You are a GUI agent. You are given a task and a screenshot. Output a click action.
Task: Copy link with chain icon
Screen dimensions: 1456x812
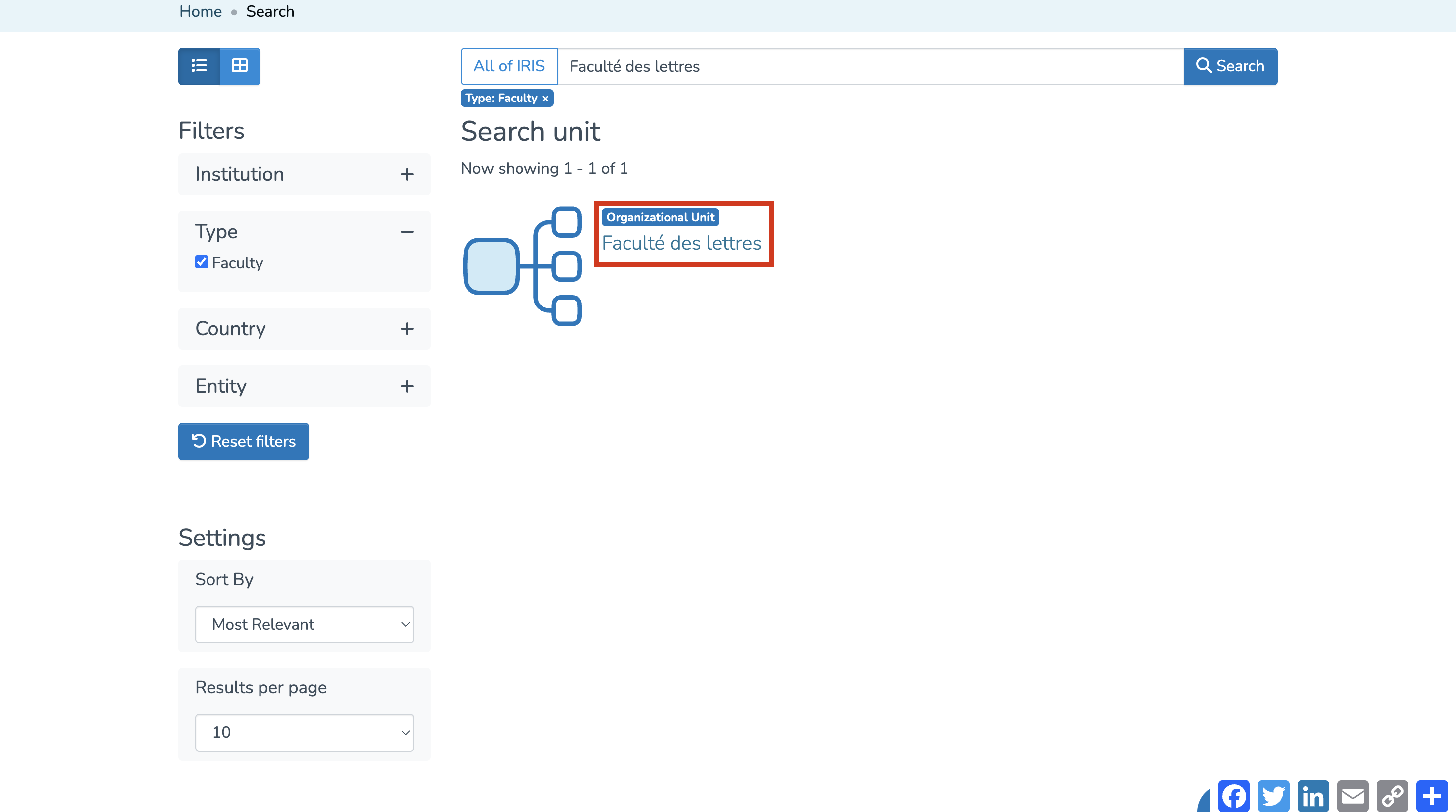pos(1392,796)
